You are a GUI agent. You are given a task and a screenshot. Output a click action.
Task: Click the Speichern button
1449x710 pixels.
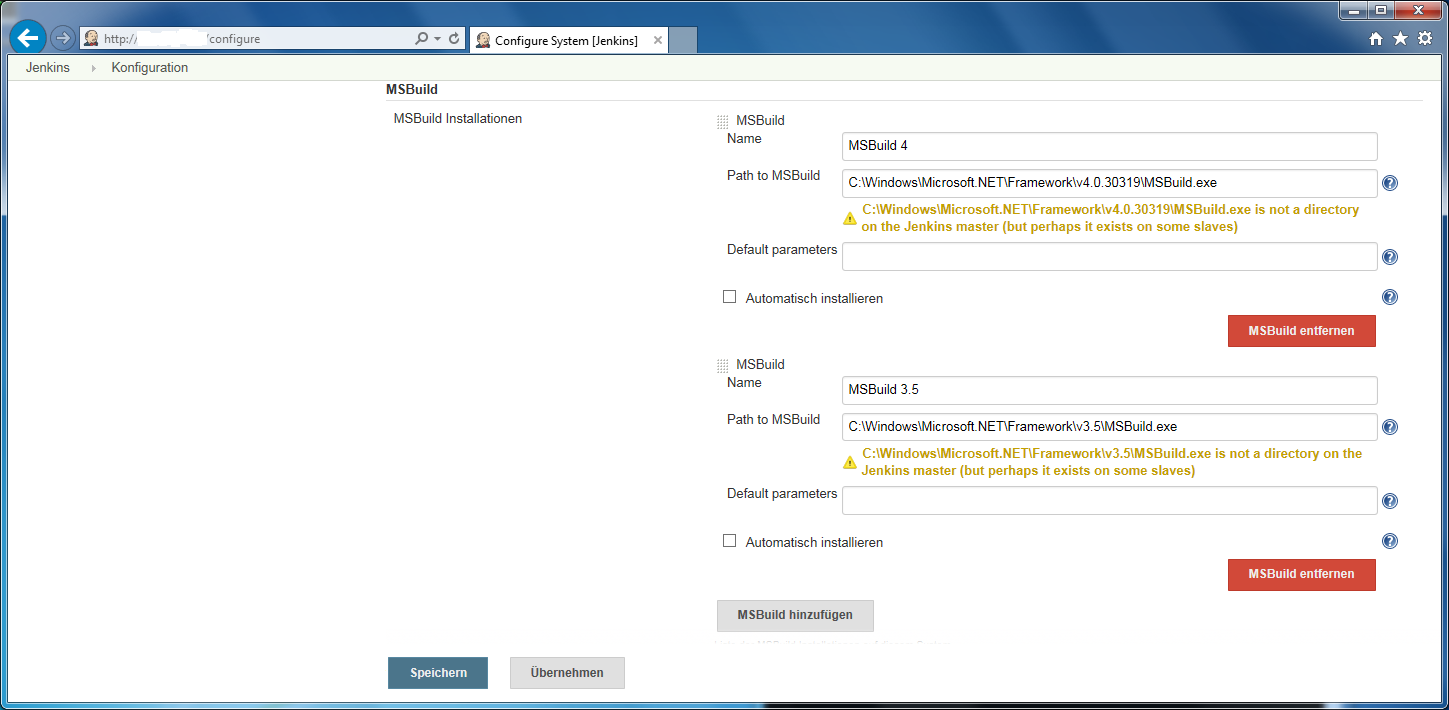(438, 673)
